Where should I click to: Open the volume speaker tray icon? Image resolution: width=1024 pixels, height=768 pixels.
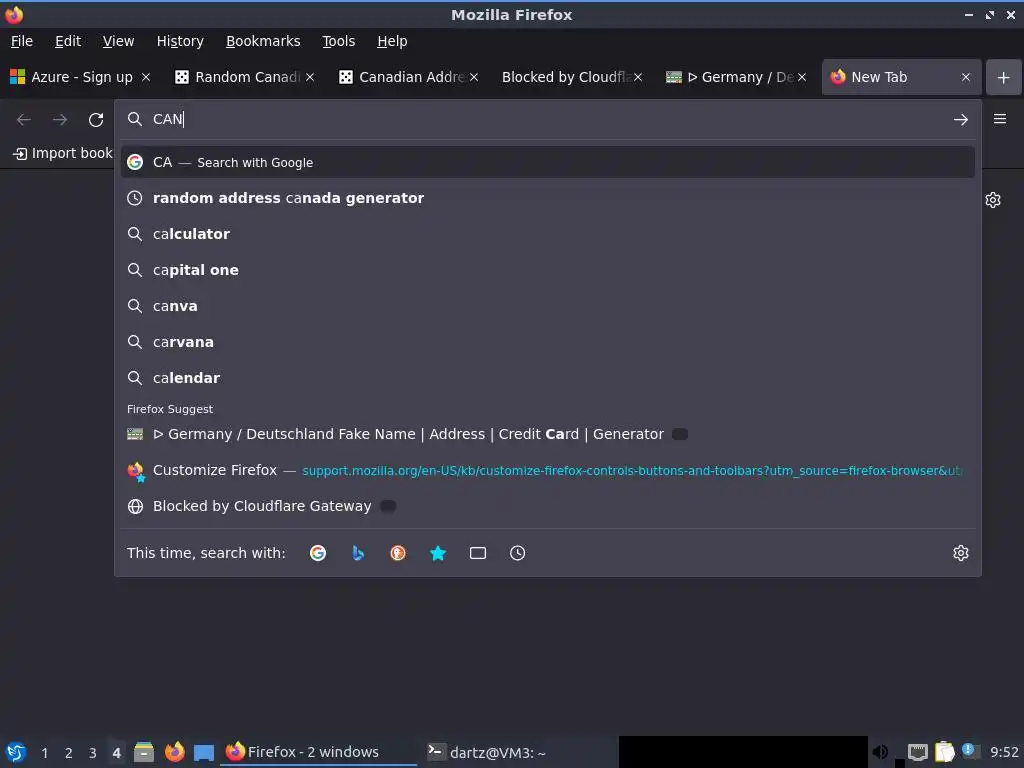pos(880,752)
